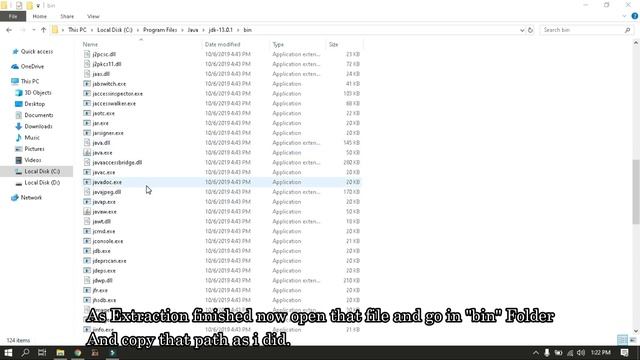
Task: Select the javadoc.exe file row
Action: click(221, 182)
